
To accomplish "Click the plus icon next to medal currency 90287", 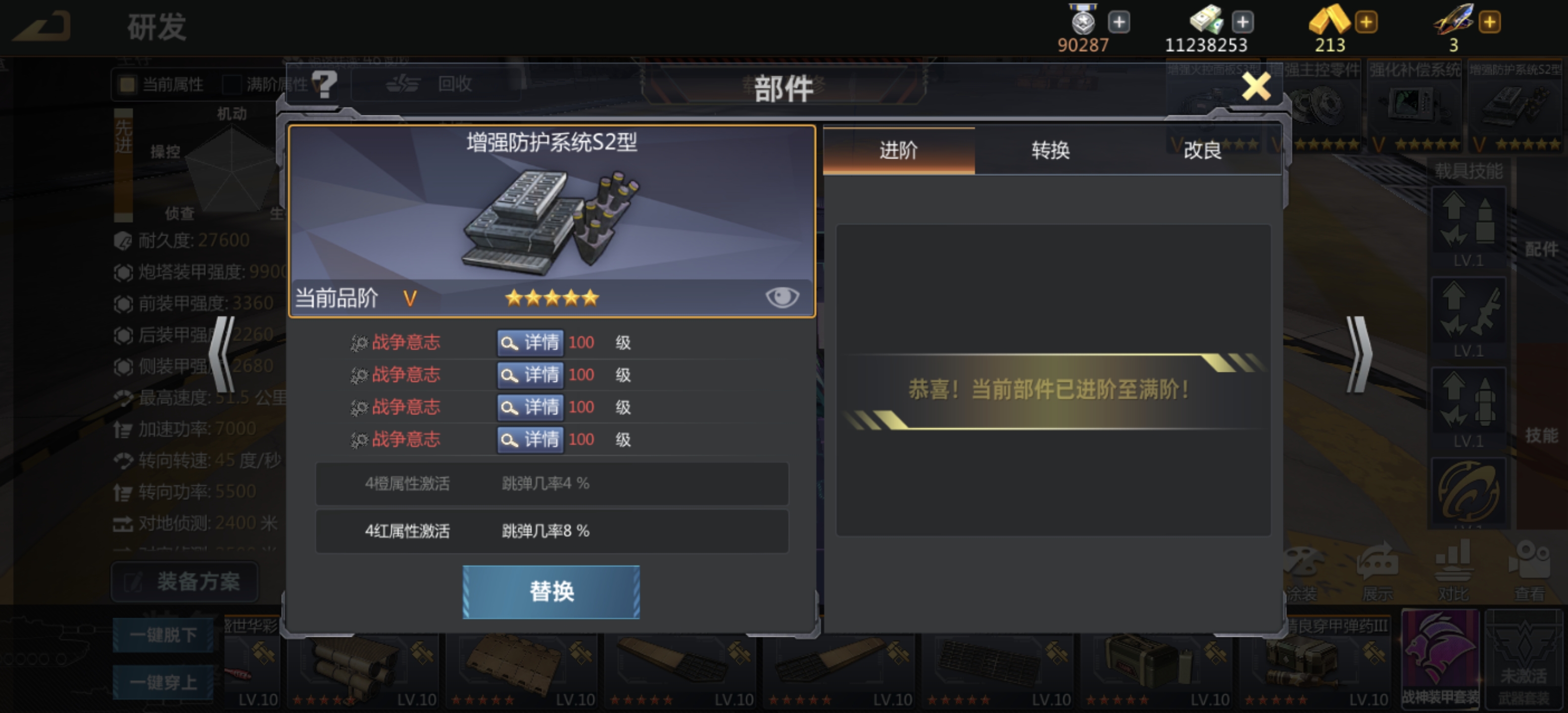I will 1118,22.
